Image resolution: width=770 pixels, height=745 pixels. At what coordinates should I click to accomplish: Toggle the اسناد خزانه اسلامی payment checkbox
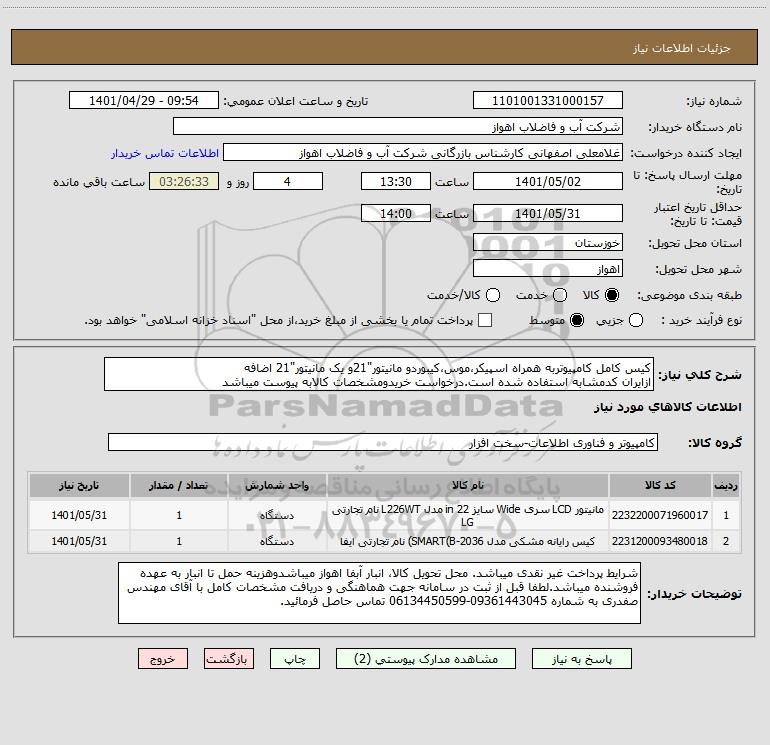click(485, 320)
